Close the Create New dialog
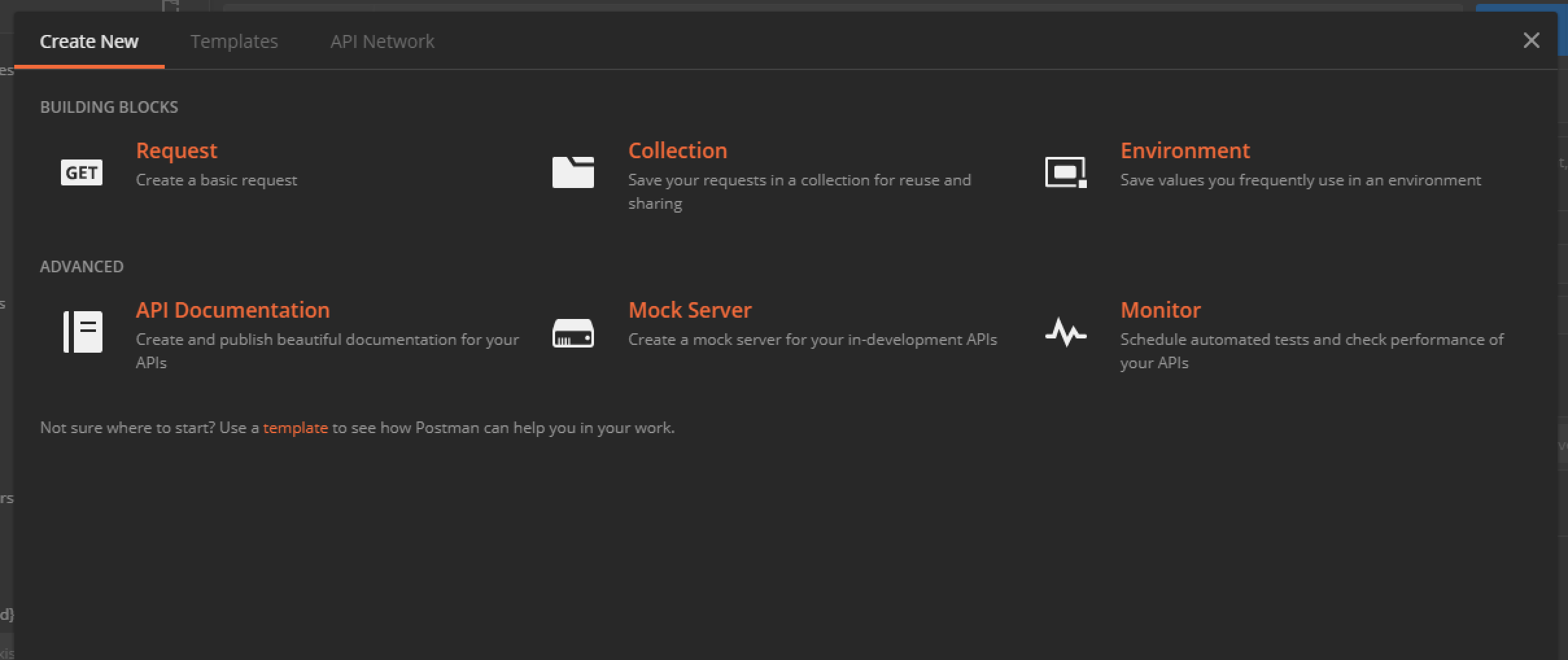This screenshot has height=660, width=1568. [1531, 41]
